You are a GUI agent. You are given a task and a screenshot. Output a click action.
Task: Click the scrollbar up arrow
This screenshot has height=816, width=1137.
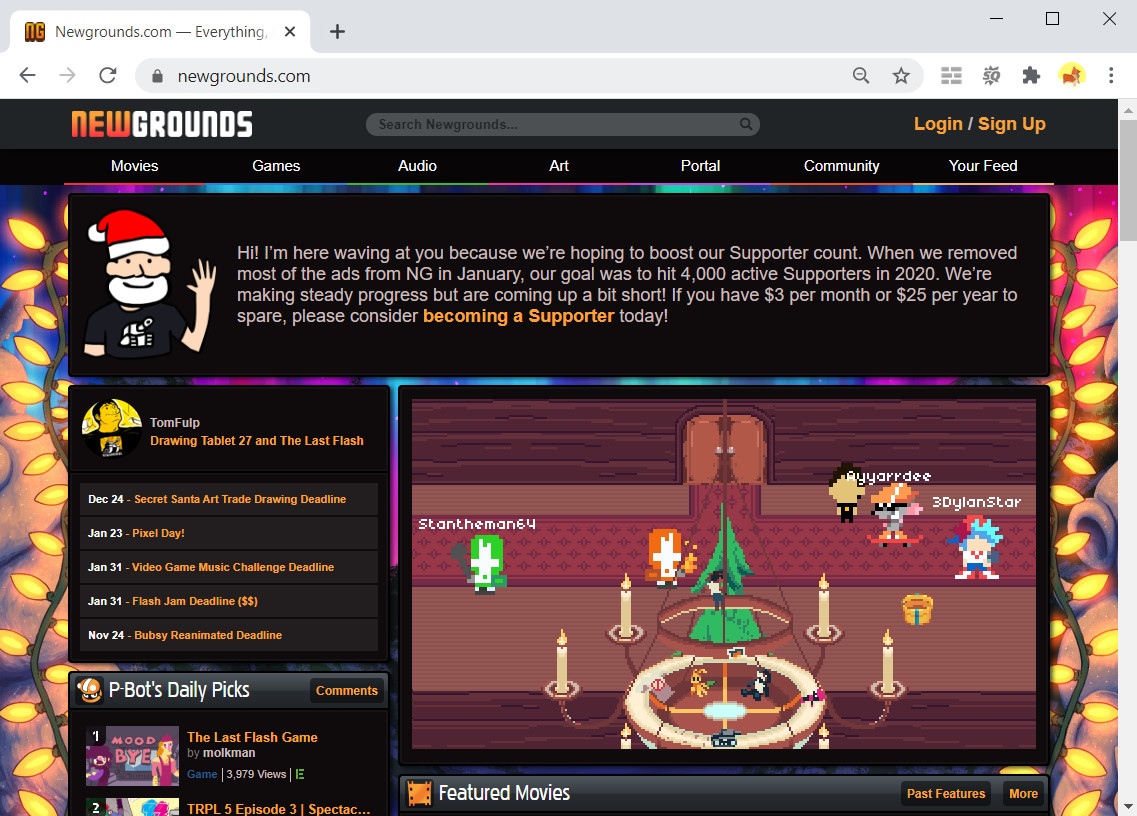point(1128,110)
